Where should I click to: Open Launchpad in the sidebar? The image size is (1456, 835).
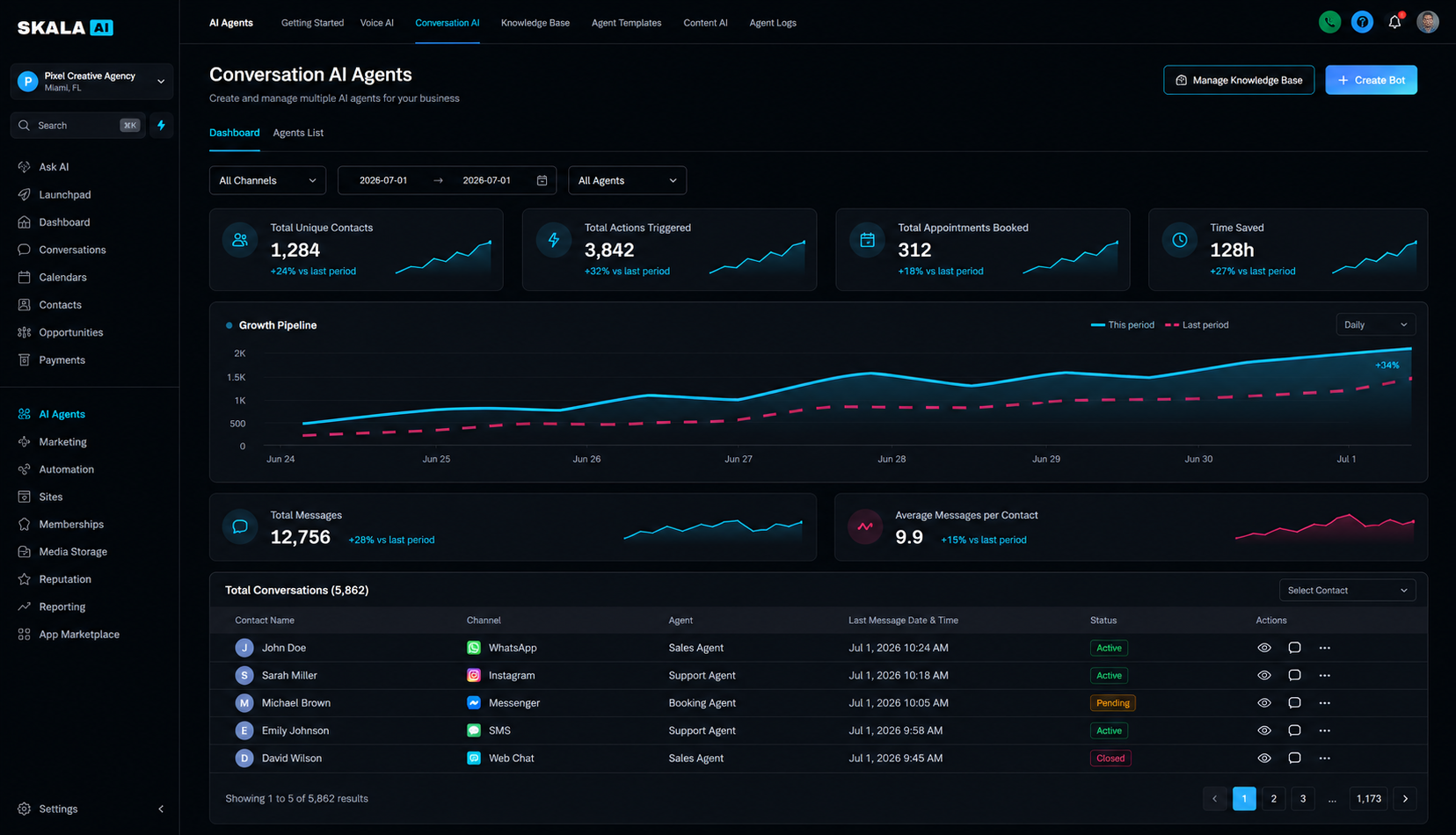(64, 194)
